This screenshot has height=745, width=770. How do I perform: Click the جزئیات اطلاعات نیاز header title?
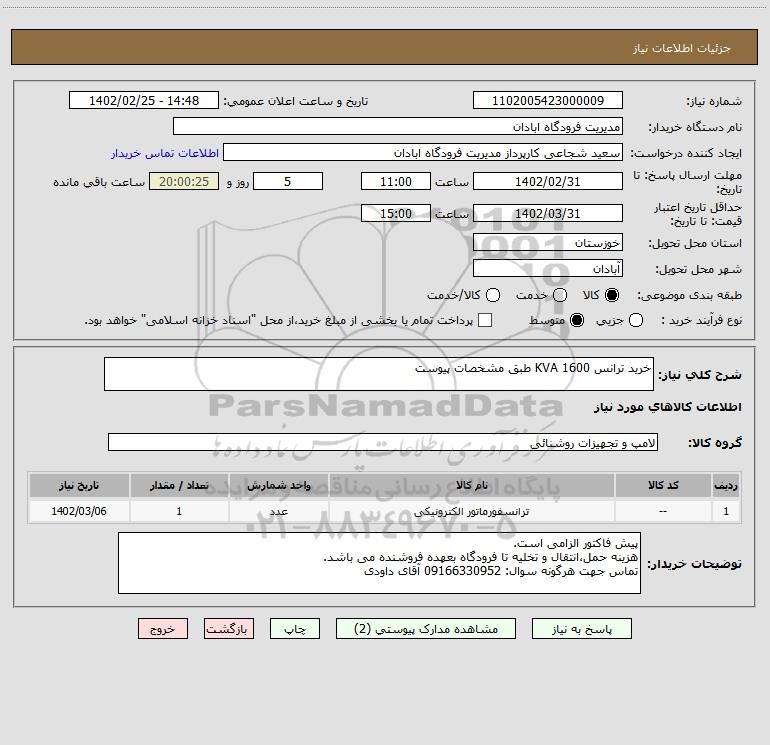click(682, 48)
